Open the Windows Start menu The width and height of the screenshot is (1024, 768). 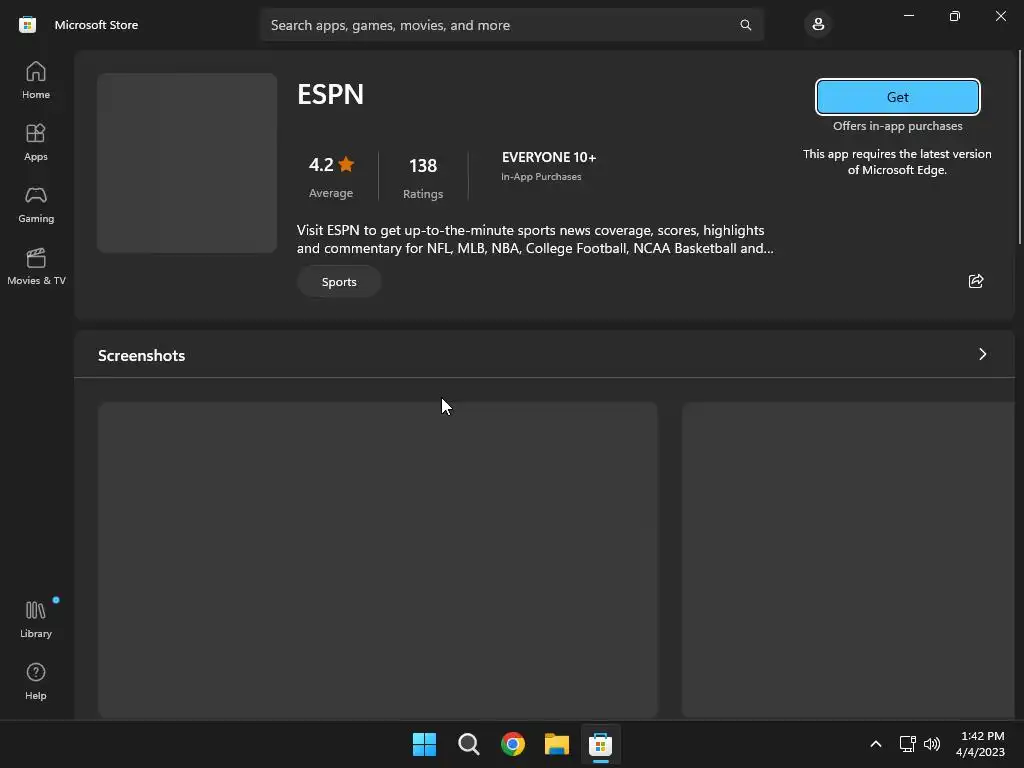424,744
